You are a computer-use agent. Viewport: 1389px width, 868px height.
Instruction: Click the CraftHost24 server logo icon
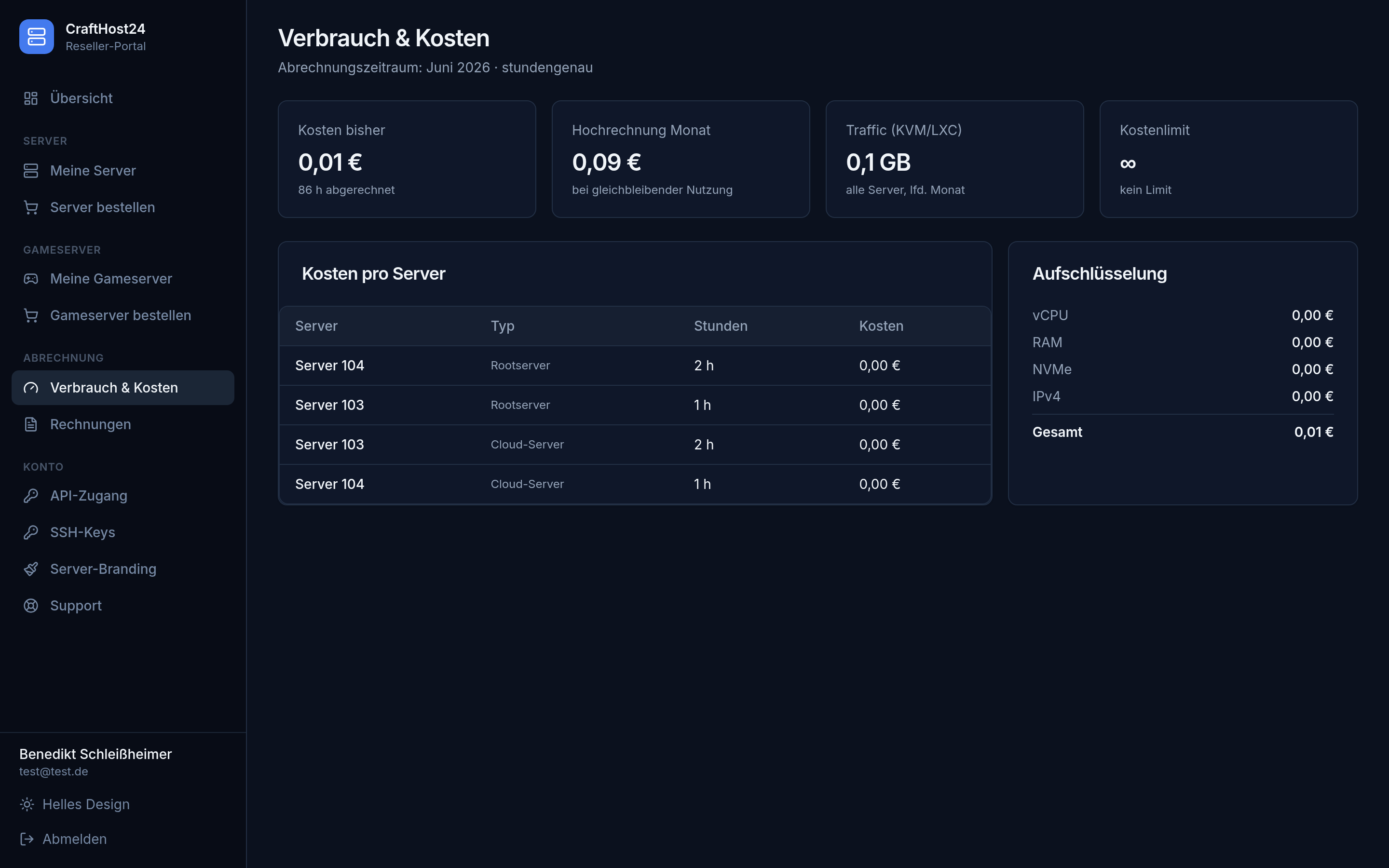(x=36, y=37)
